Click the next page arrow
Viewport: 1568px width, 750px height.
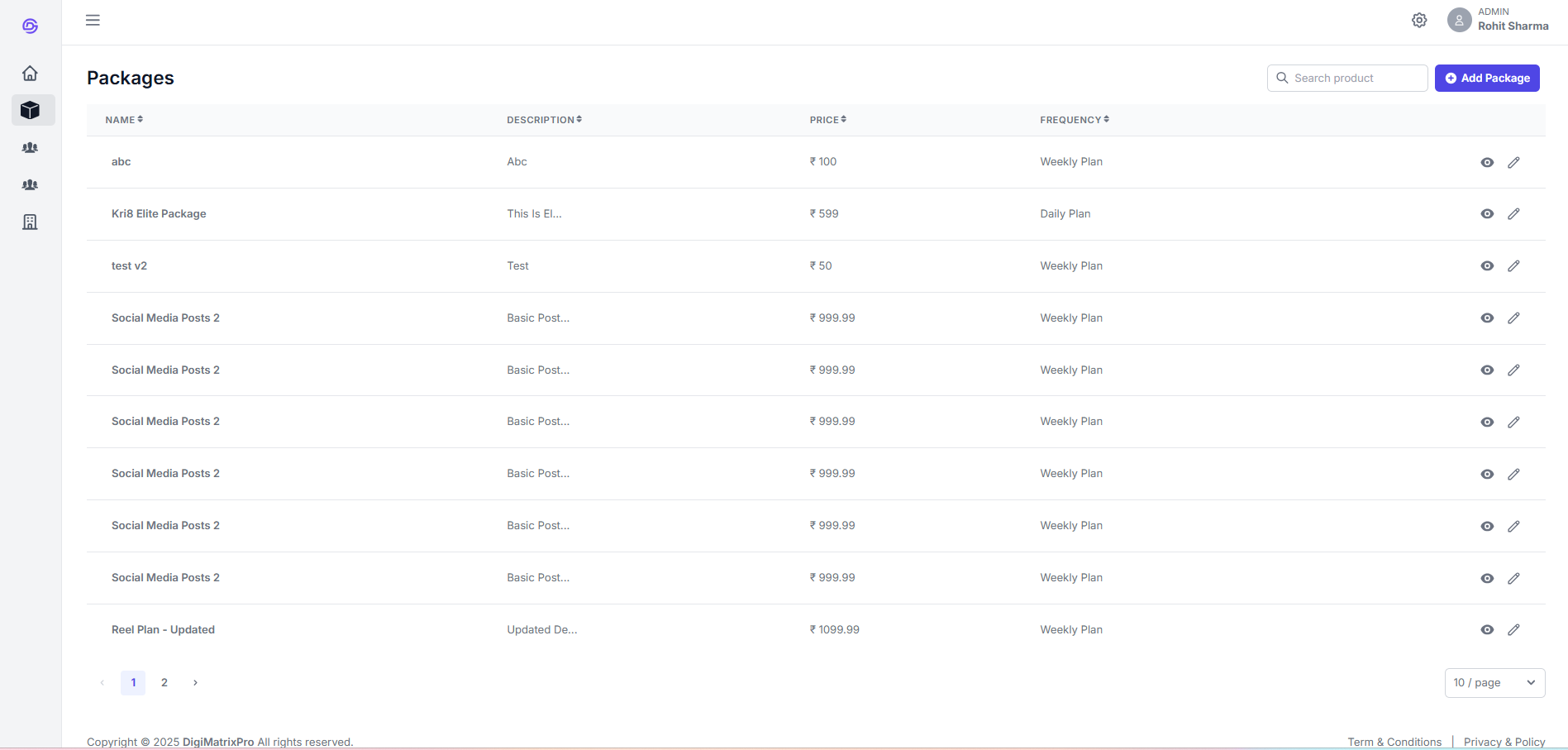click(195, 683)
